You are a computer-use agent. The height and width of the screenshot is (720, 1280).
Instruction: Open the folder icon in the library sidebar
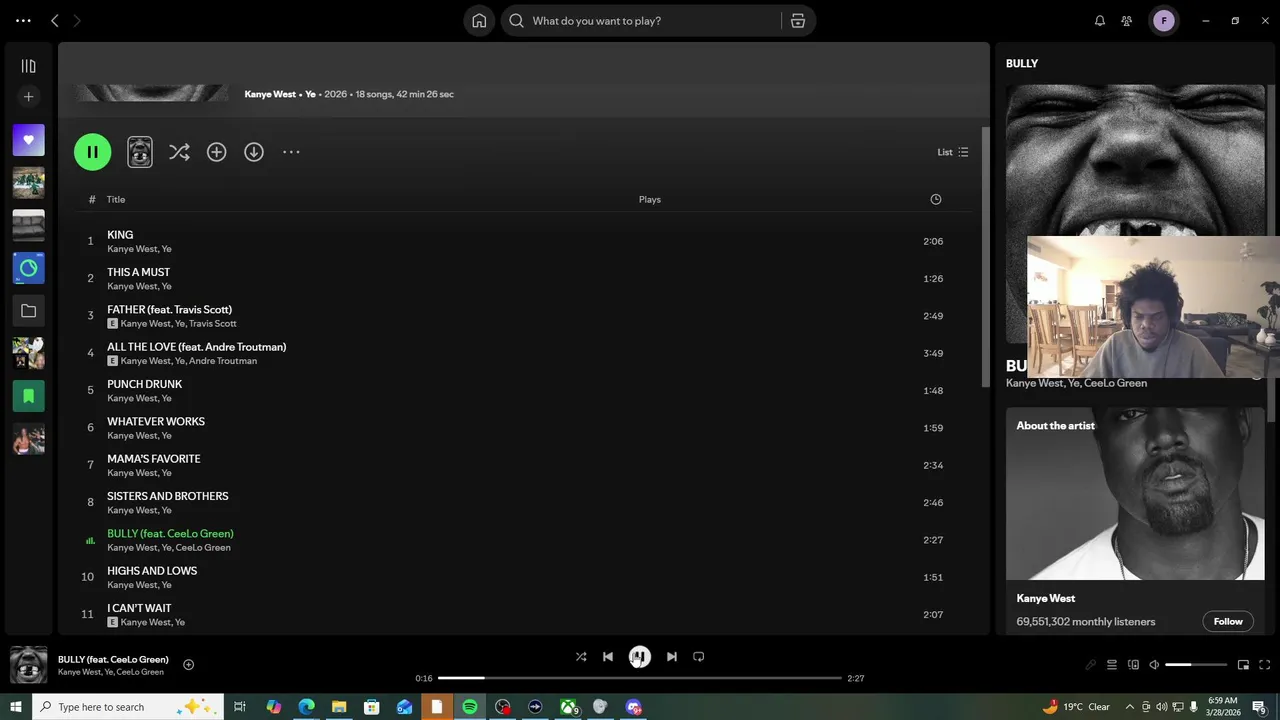tap(28, 311)
